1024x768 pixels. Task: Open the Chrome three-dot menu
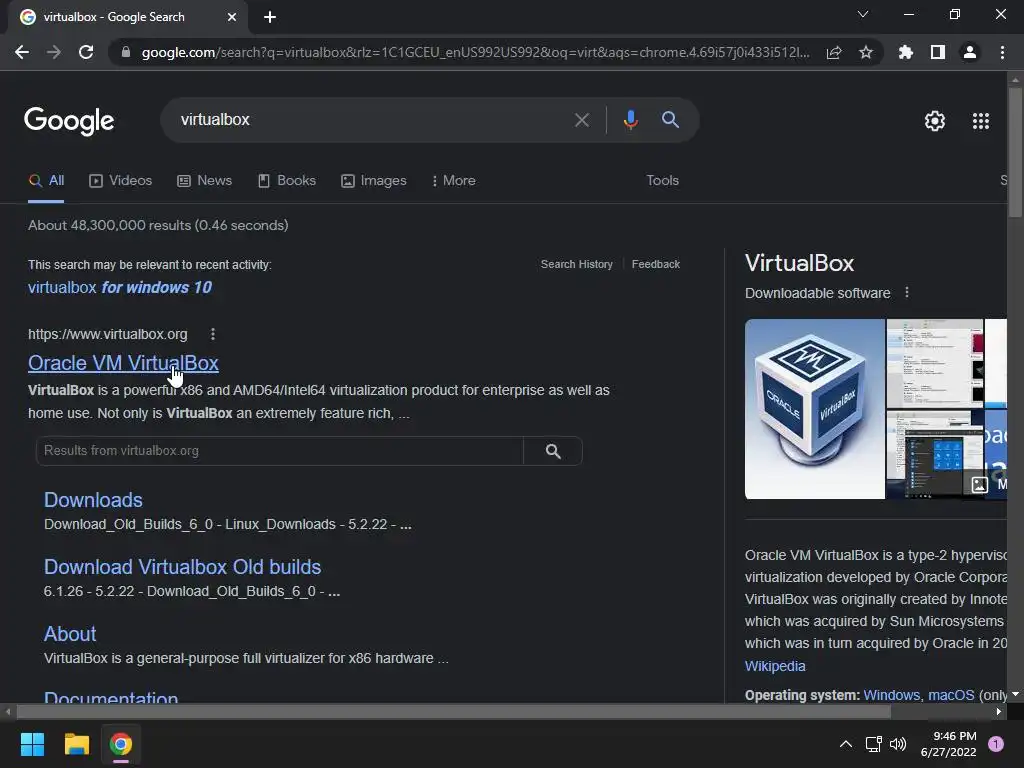pos(1002,52)
